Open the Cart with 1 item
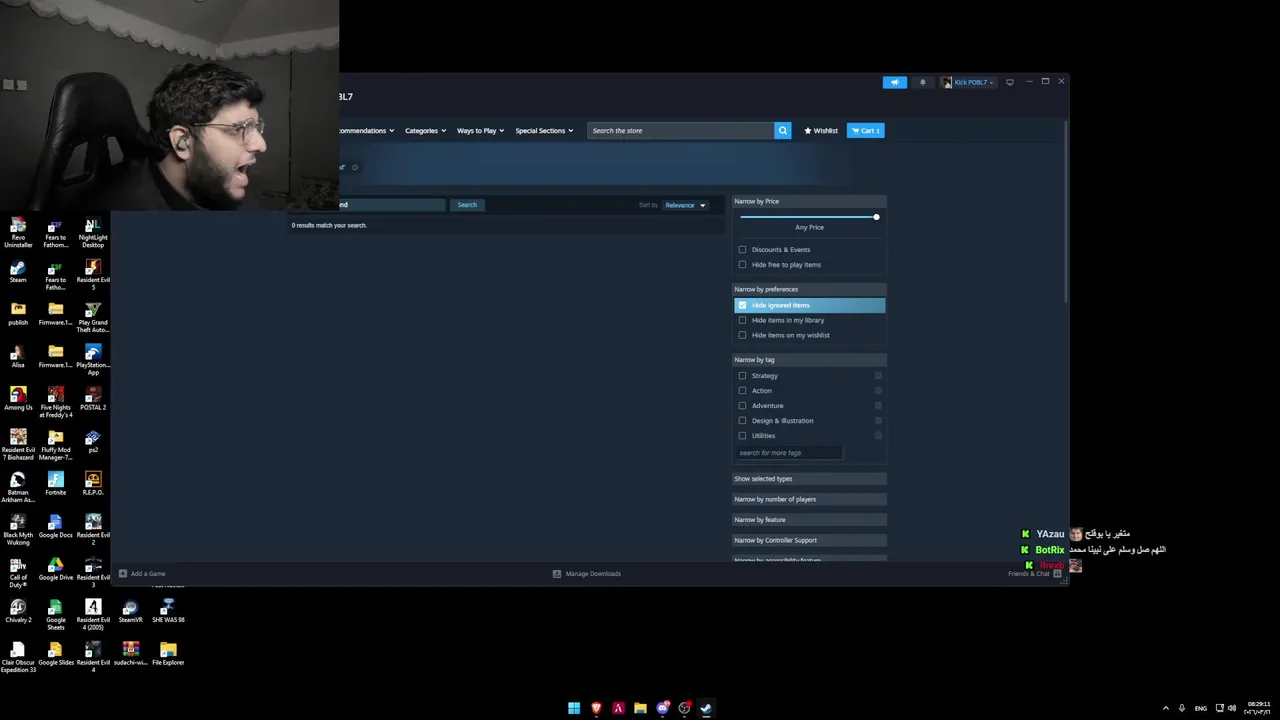The image size is (1280, 720). tap(865, 131)
